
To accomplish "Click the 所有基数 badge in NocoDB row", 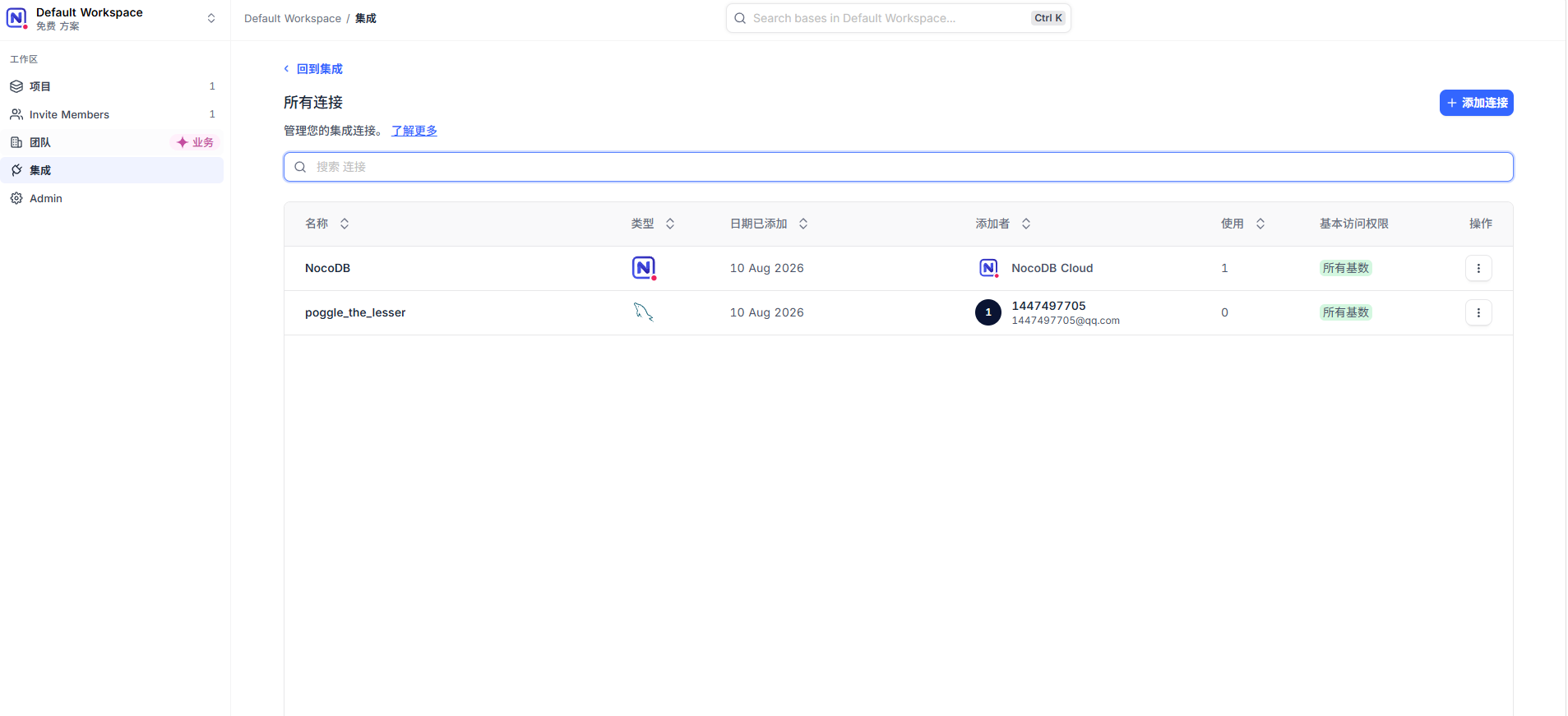I will pyautogui.click(x=1346, y=268).
